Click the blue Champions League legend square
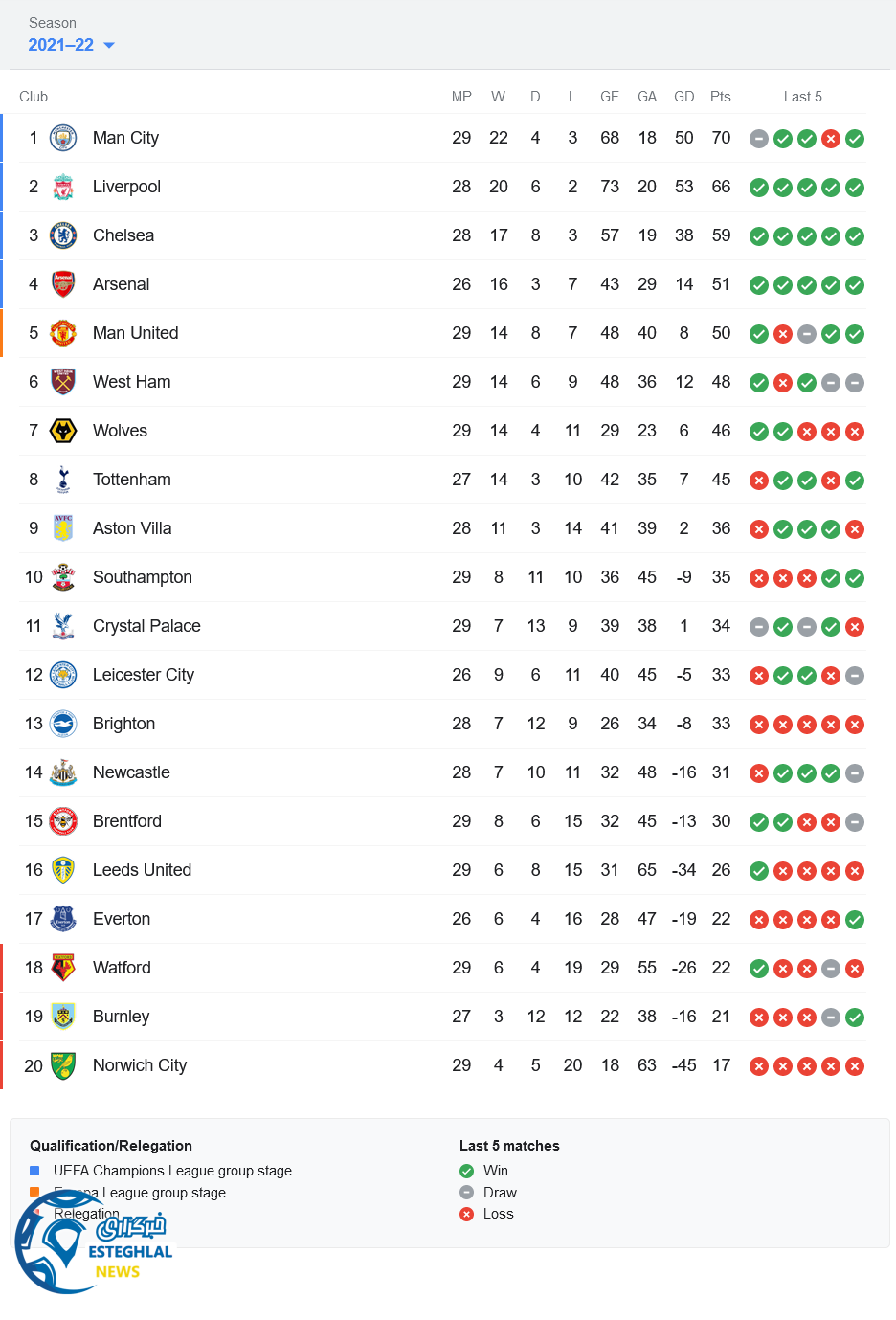The width and height of the screenshot is (896, 1320). tap(34, 1171)
